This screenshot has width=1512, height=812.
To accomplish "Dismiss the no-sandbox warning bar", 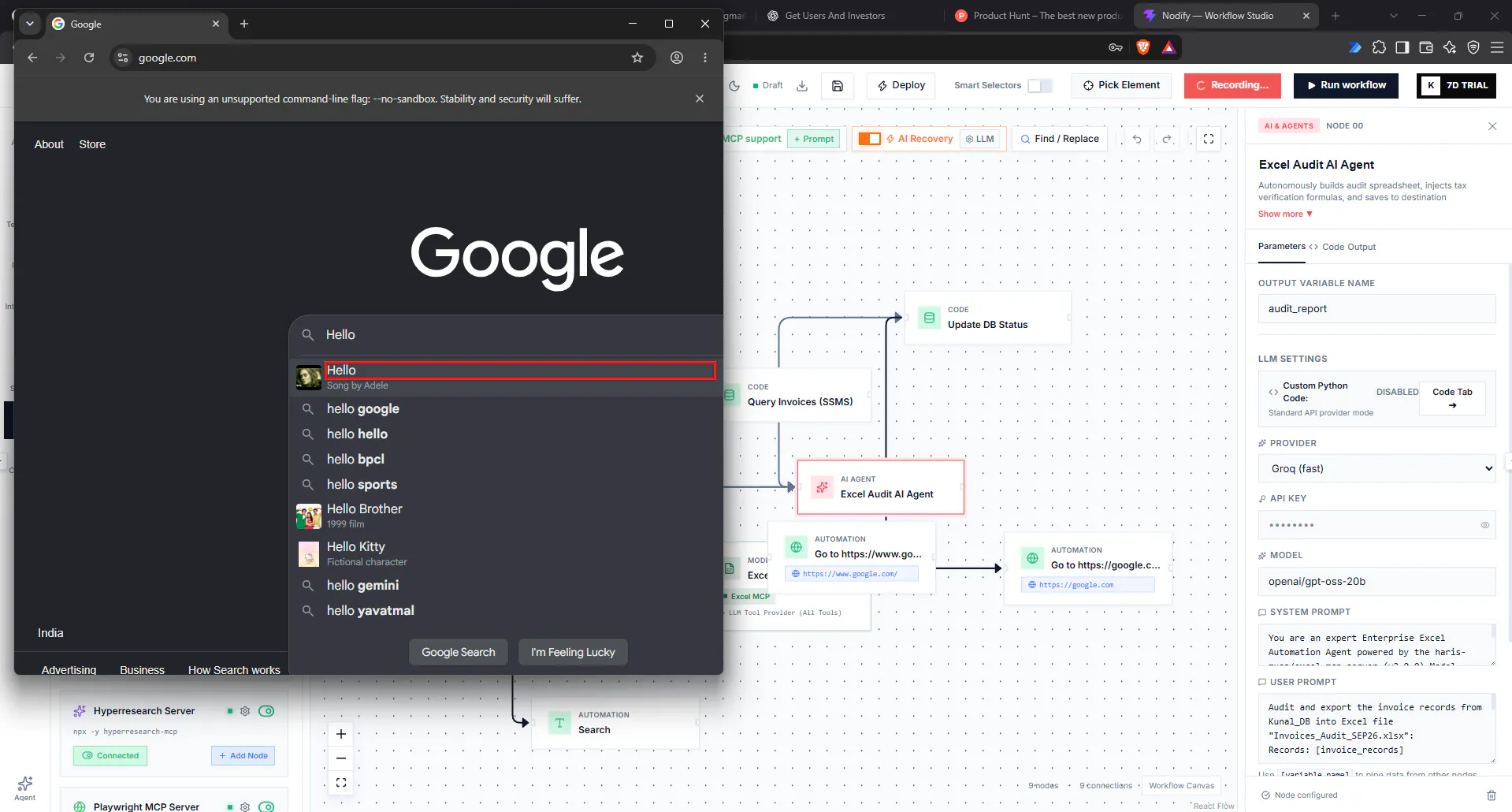I will (x=700, y=99).
